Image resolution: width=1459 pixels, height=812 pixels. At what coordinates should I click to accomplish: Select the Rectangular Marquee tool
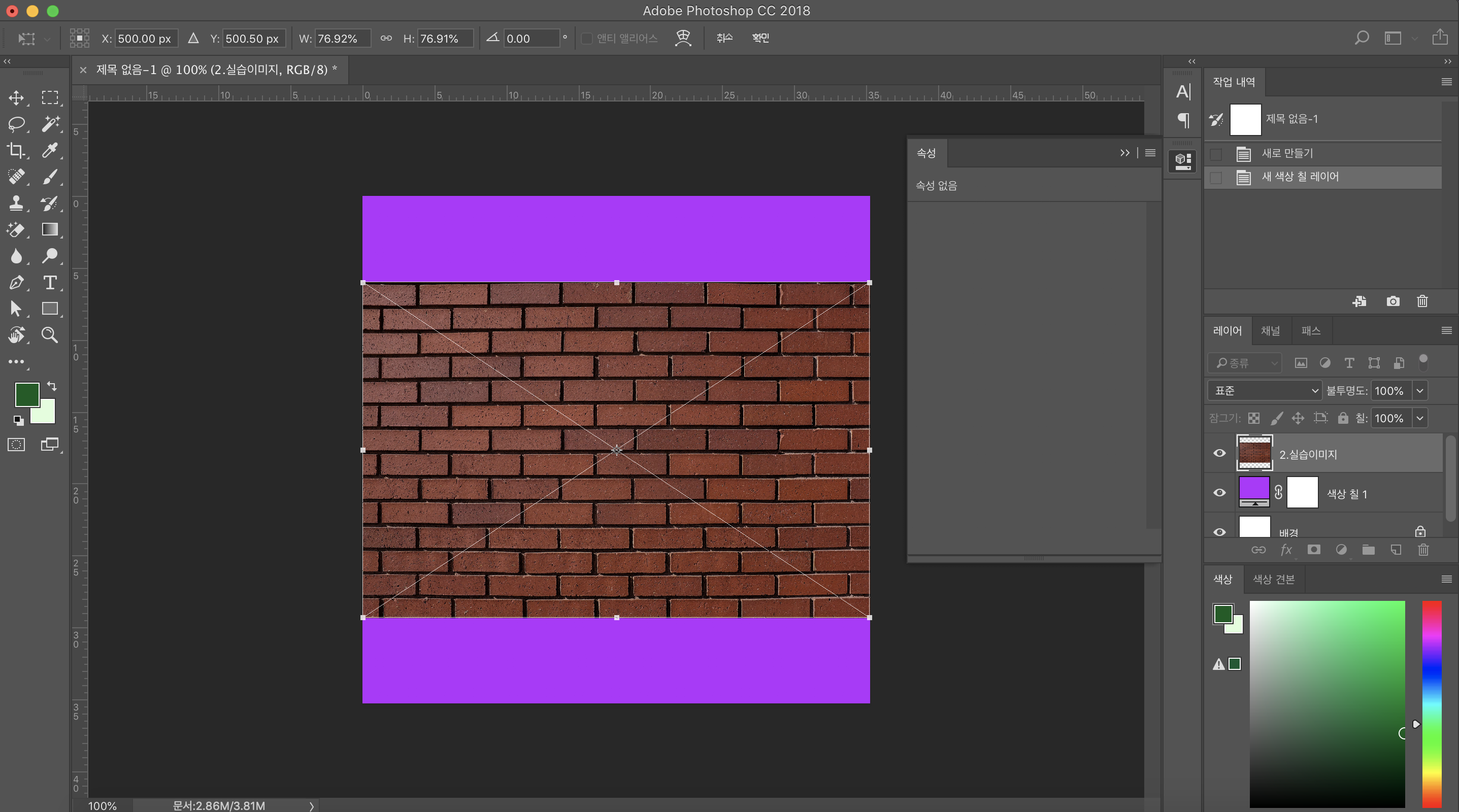[50, 97]
